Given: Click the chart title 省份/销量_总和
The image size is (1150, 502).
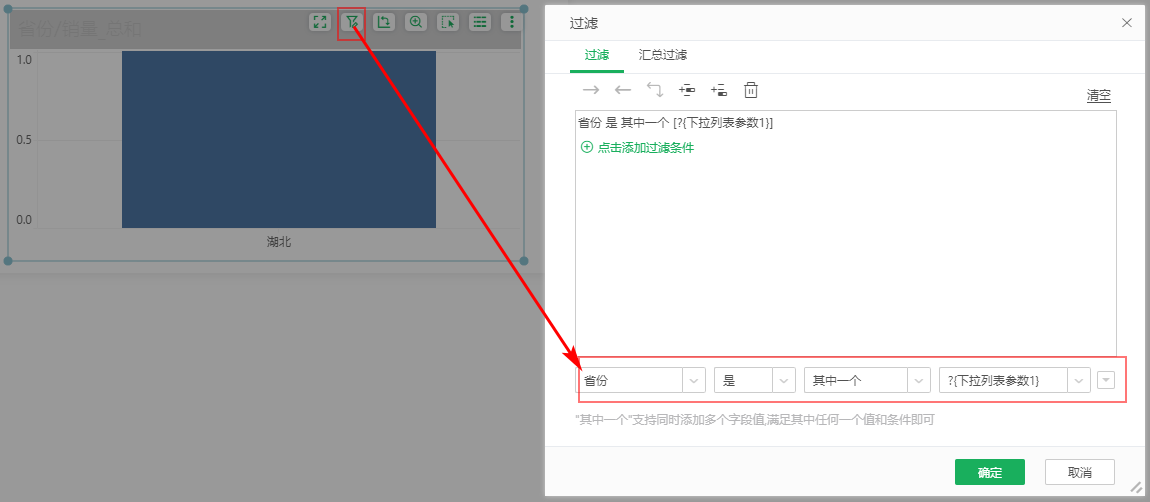Looking at the screenshot, I should [x=80, y=29].
